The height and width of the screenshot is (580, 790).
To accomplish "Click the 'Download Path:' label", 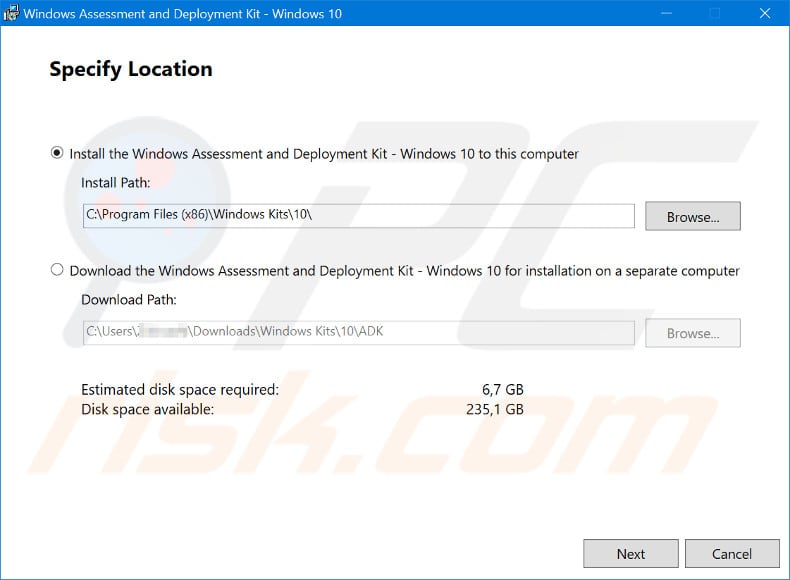I will click(x=129, y=299).
